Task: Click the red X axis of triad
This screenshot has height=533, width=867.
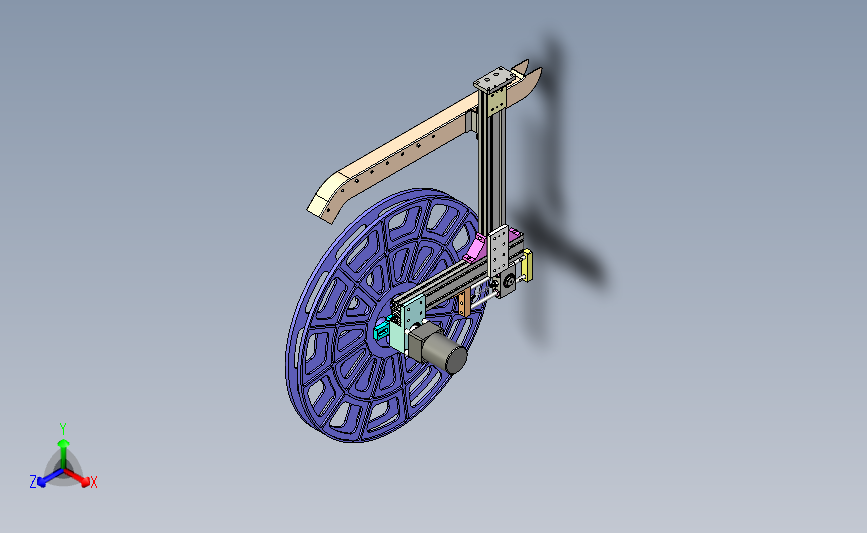Action: point(76,477)
